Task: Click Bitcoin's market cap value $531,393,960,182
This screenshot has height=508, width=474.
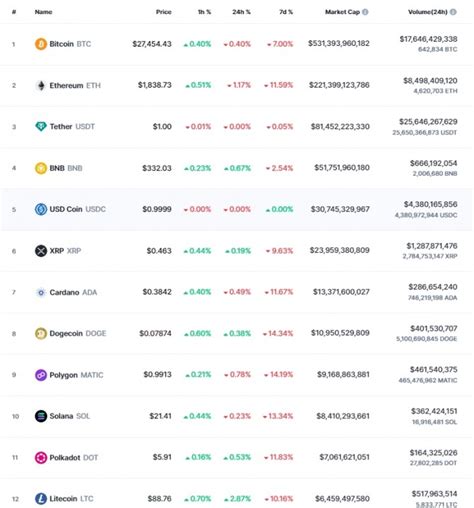Action: (339, 44)
